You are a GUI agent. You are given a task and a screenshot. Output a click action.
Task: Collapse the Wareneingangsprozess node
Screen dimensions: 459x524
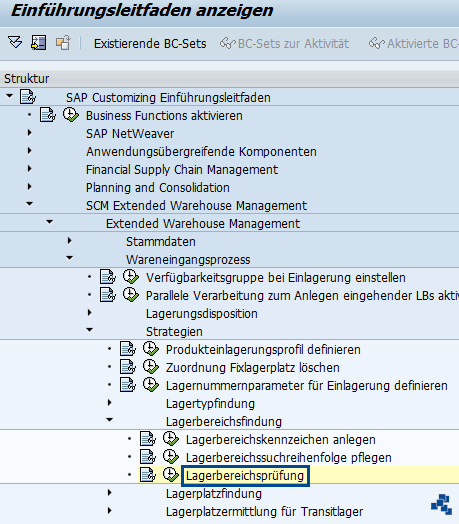click(70, 258)
